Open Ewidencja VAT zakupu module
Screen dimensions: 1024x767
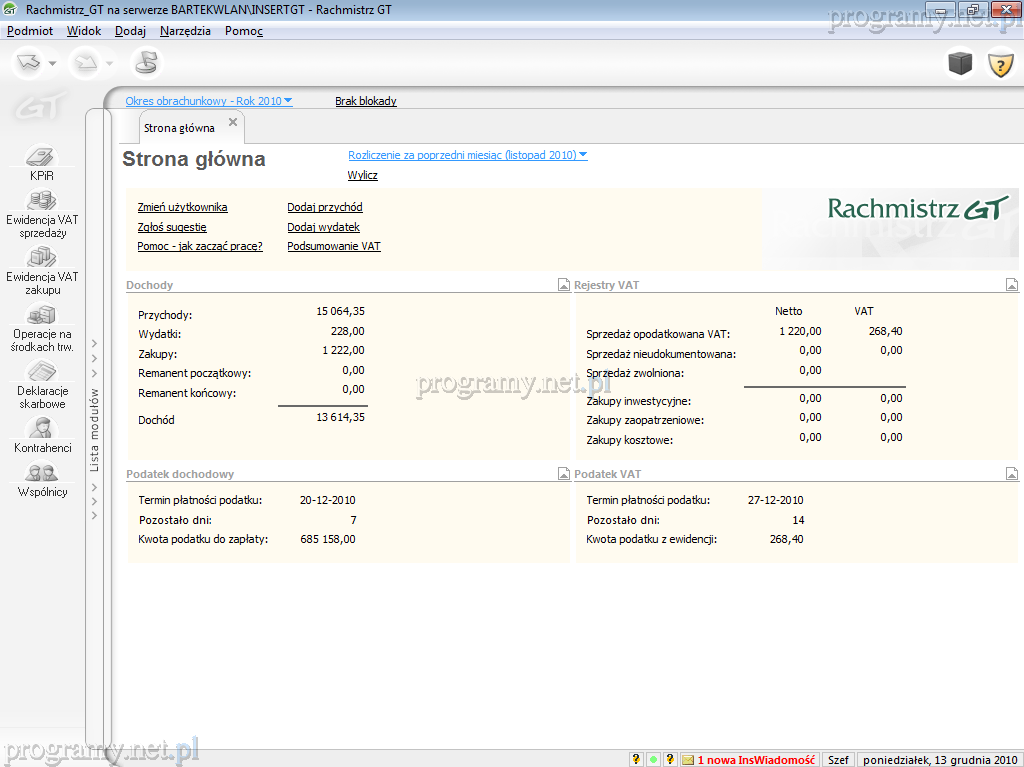pos(42,269)
